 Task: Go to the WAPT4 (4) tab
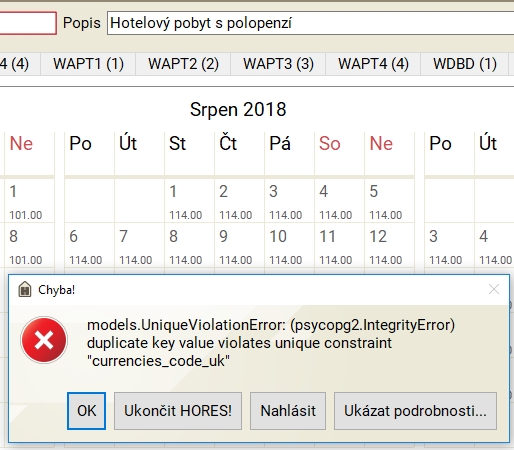click(x=373, y=64)
